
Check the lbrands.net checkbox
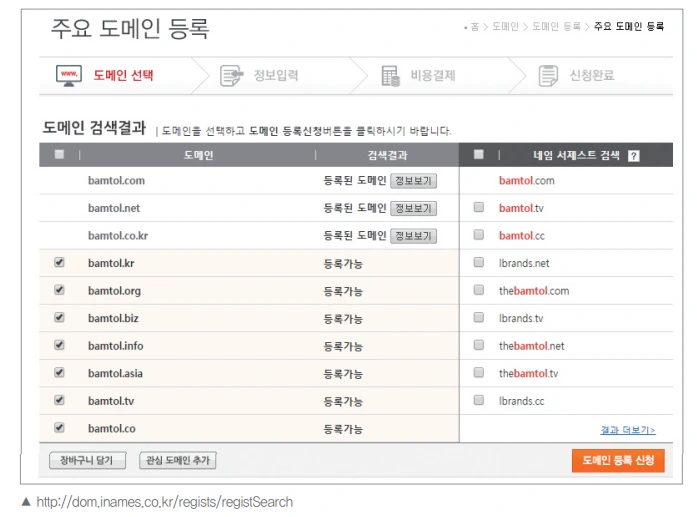coord(479,262)
